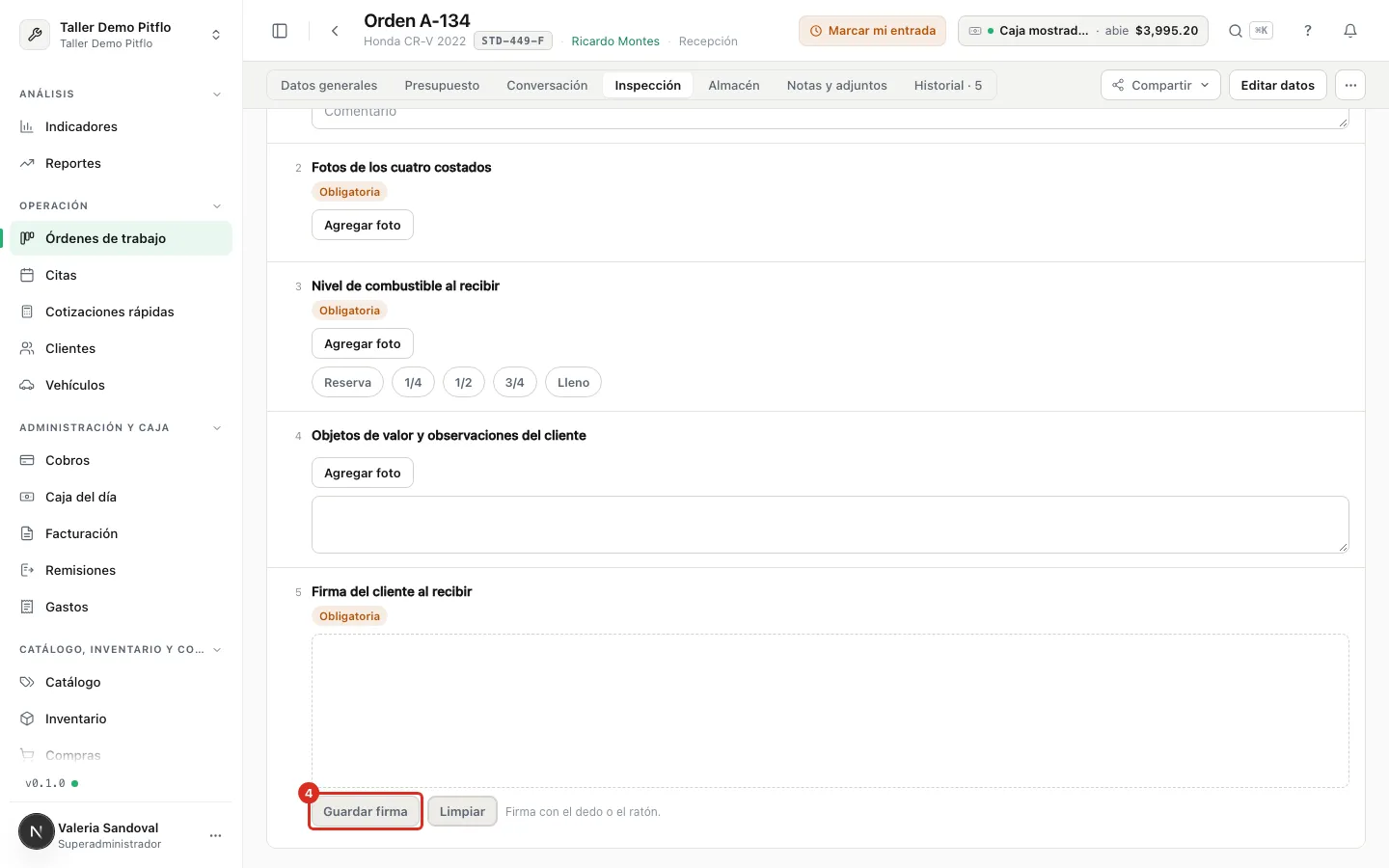Image resolution: width=1389 pixels, height=868 pixels.
Task: Click Marcar mi entrada button
Action: coord(872,31)
